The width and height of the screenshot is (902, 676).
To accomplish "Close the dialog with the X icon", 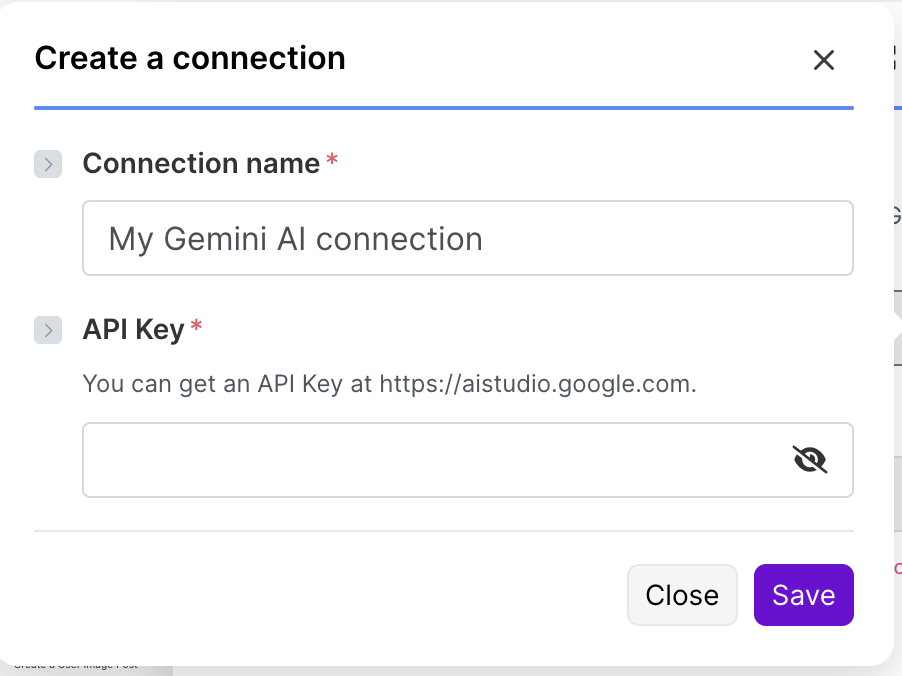I will click(x=823, y=60).
